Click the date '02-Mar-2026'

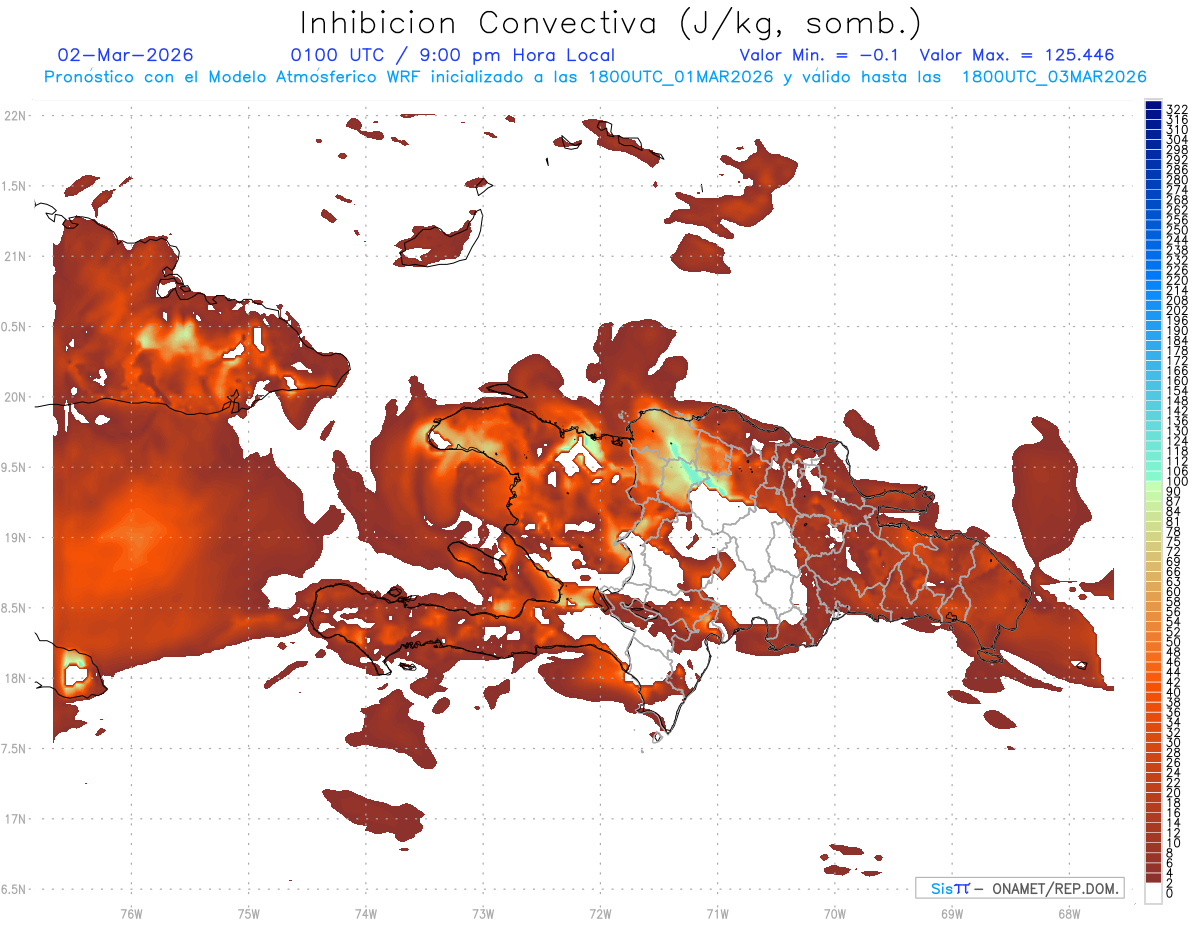point(126,56)
